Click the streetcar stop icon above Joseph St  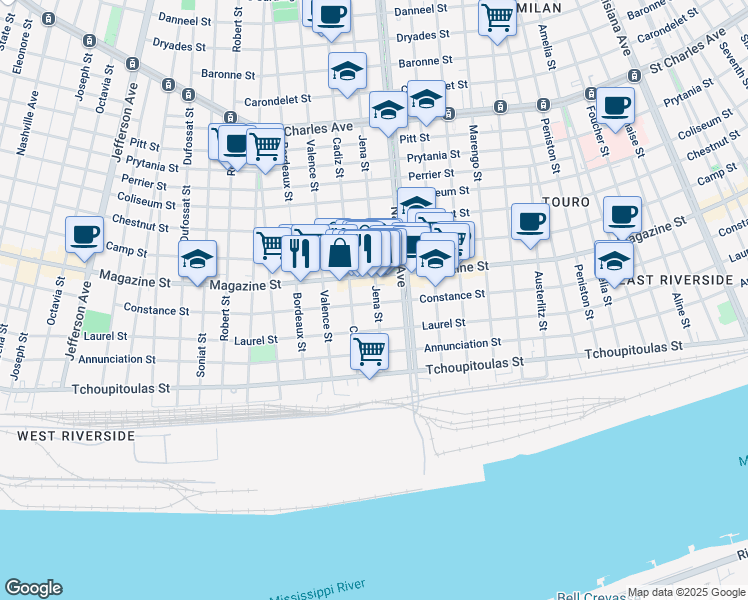tap(89, 41)
